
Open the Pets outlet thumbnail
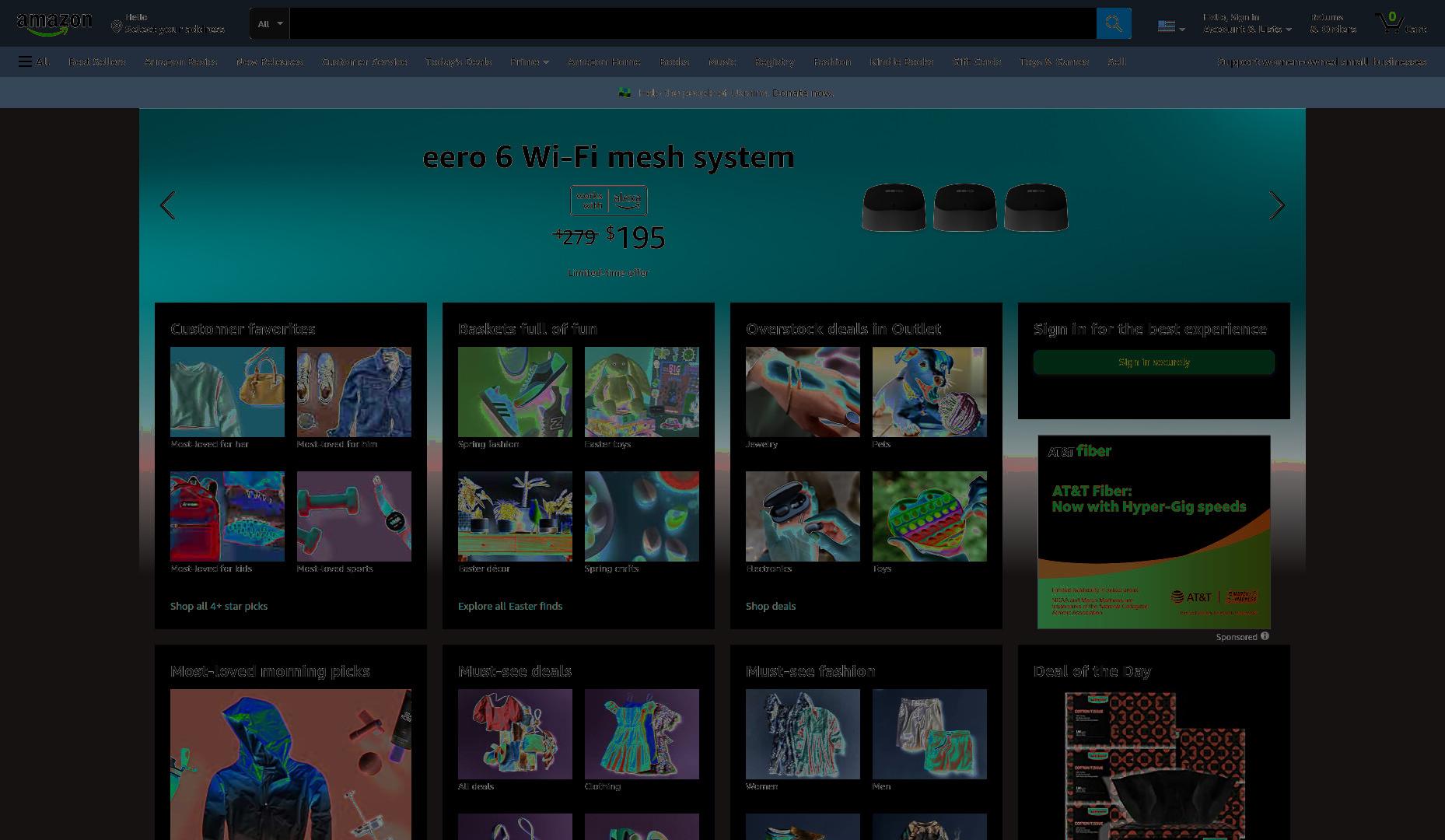[x=929, y=392]
